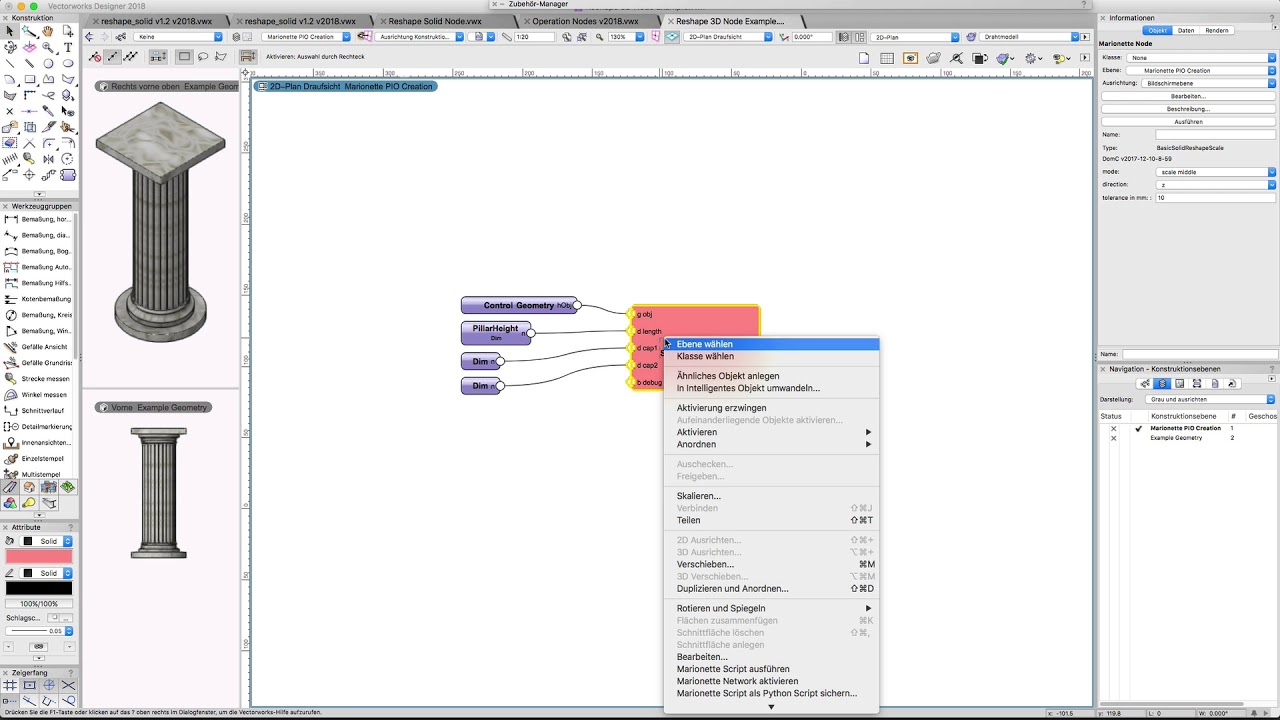Select the Mirror tool icon
Viewport: 1280px width, 720px height.
[x=48, y=159]
